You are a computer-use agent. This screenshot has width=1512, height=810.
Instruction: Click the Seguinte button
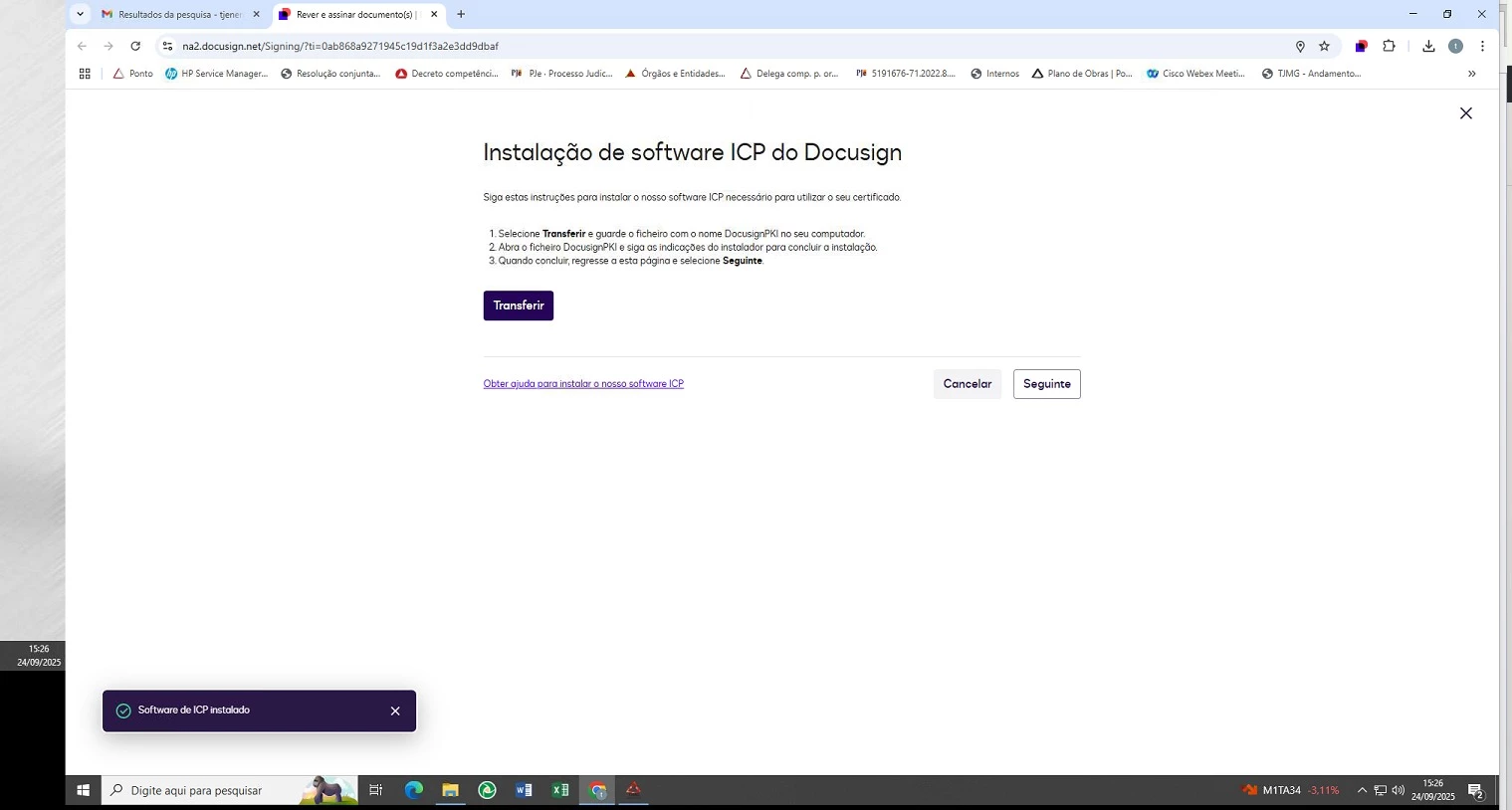(1047, 384)
